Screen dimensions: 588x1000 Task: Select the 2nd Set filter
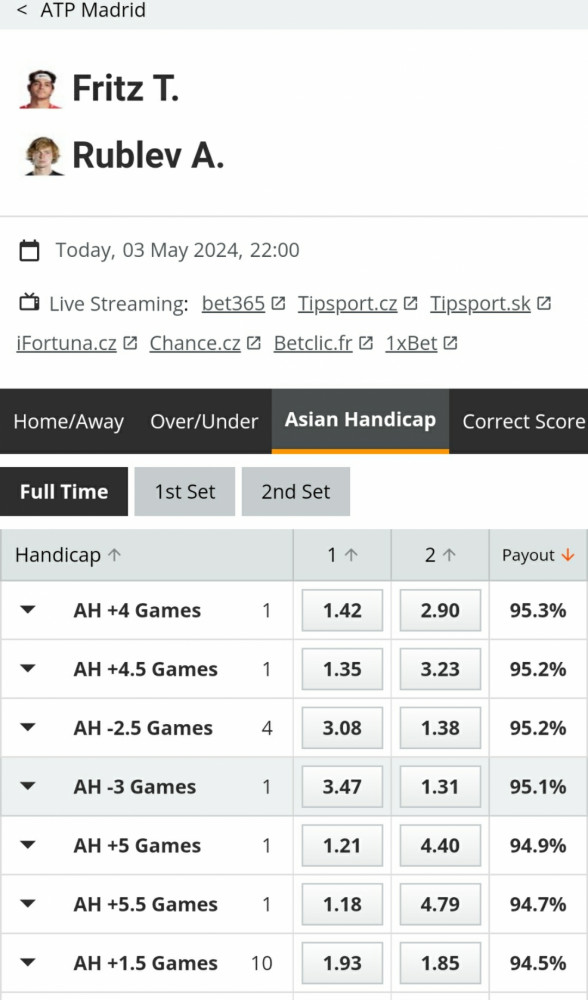pos(296,492)
